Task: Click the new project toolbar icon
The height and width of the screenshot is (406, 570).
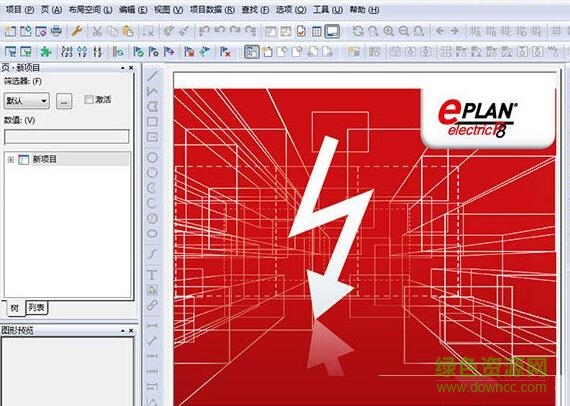Action: (x=10, y=31)
